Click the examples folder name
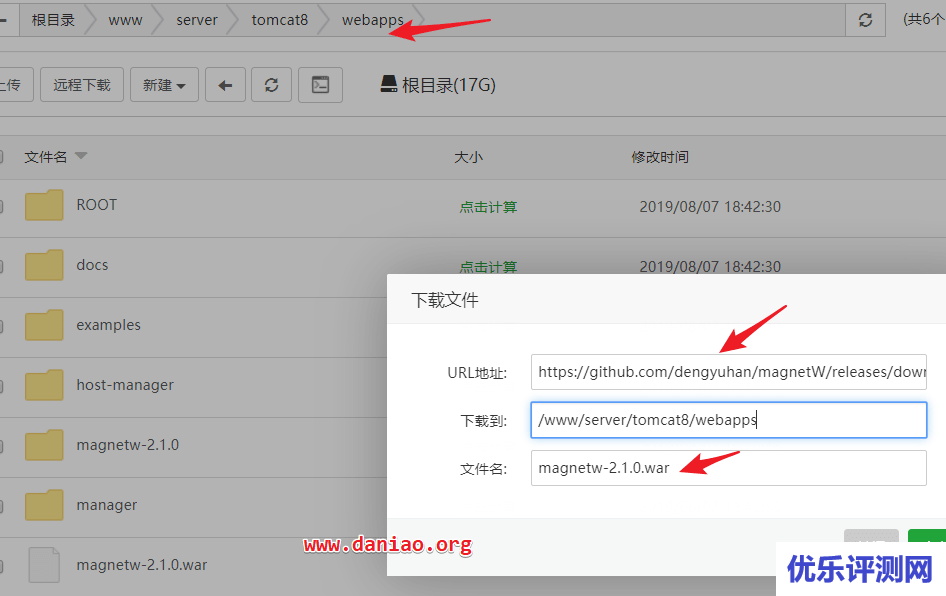Screen dimensions: 946x596 pos(109,325)
